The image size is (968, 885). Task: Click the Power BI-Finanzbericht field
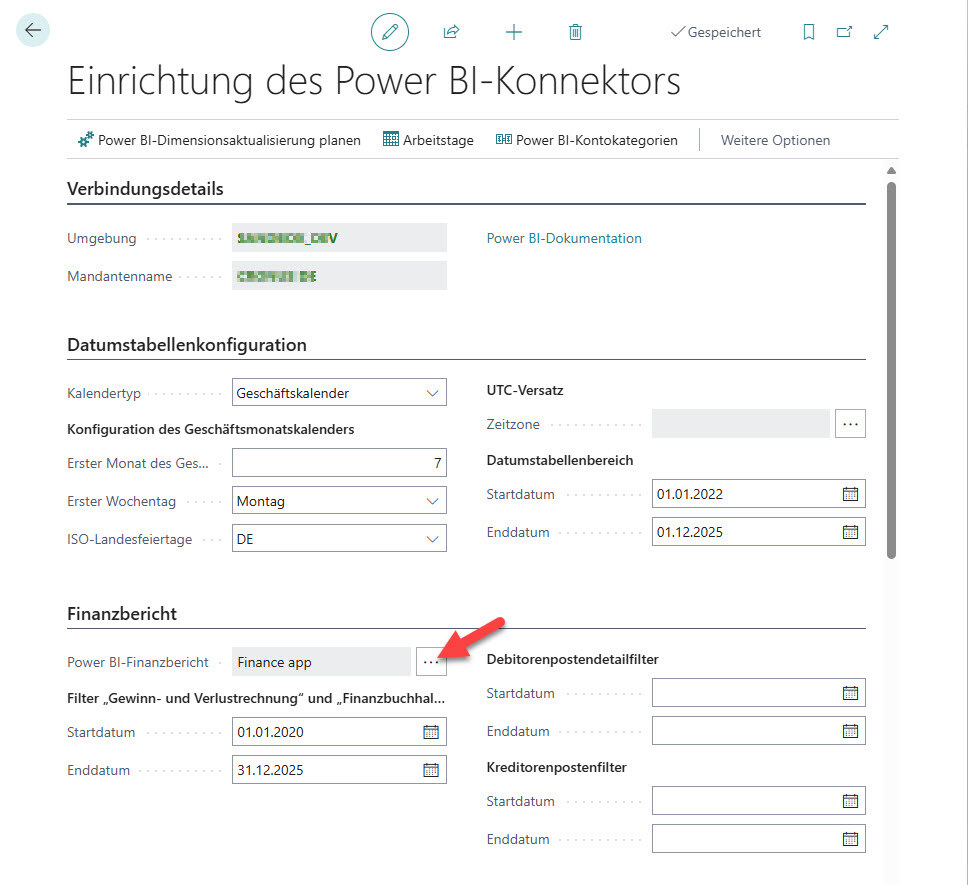[x=321, y=662]
